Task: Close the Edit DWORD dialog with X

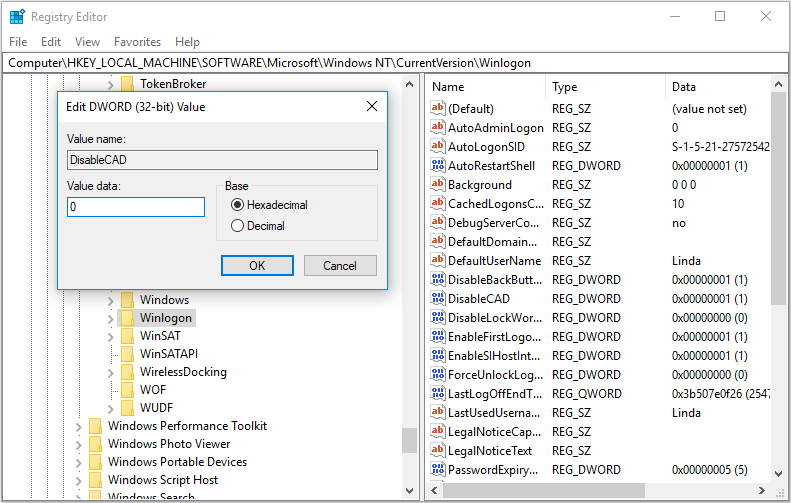Action: (x=372, y=106)
